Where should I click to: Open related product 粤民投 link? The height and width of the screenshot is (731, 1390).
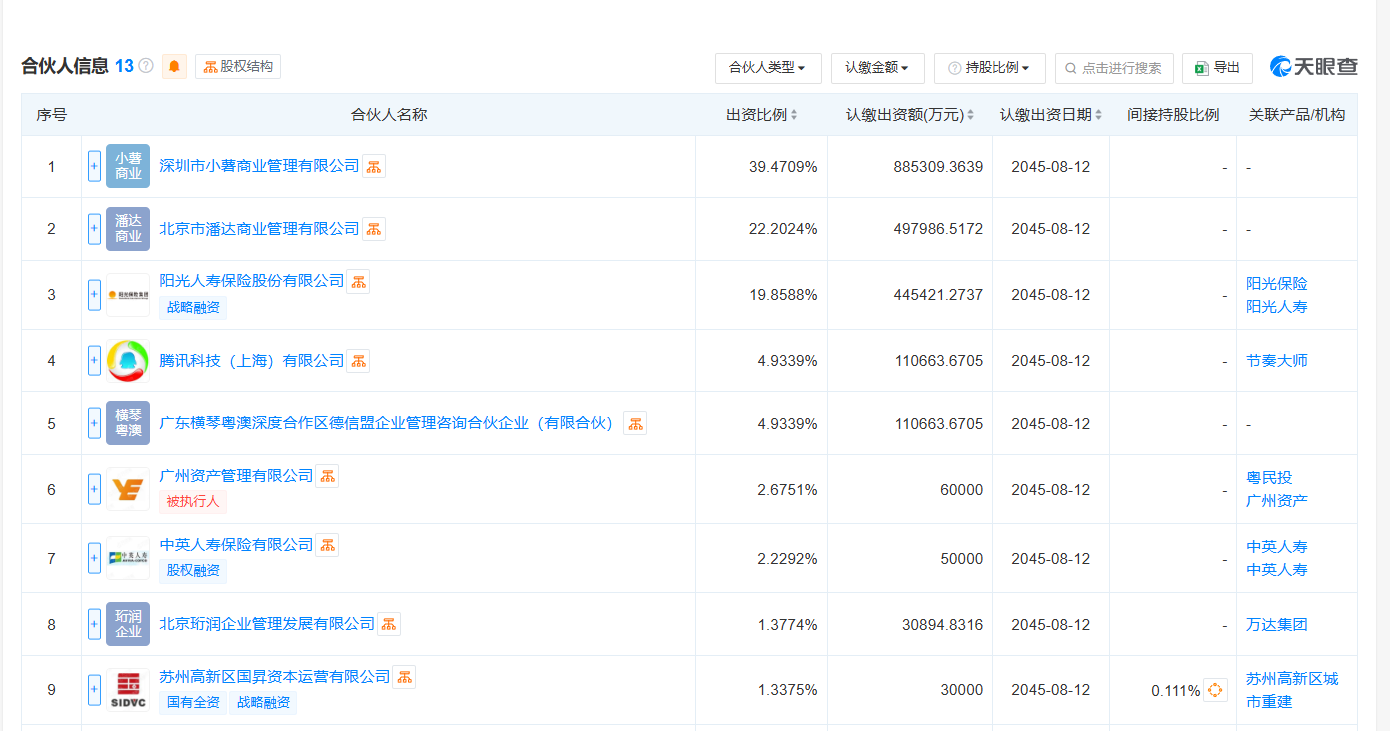coord(1269,478)
